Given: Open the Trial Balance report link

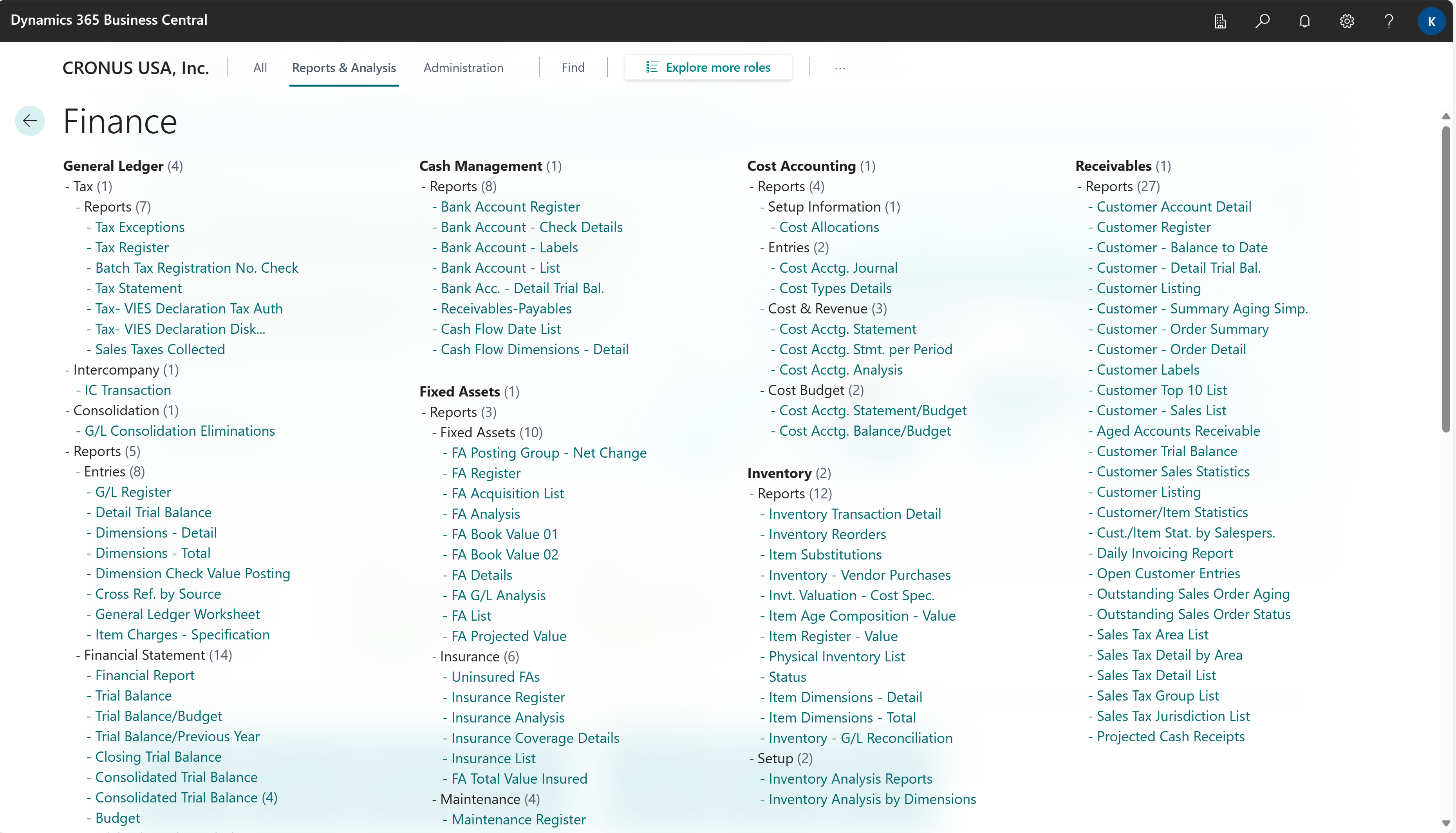Looking at the screenshot, I should pos(133,696).
